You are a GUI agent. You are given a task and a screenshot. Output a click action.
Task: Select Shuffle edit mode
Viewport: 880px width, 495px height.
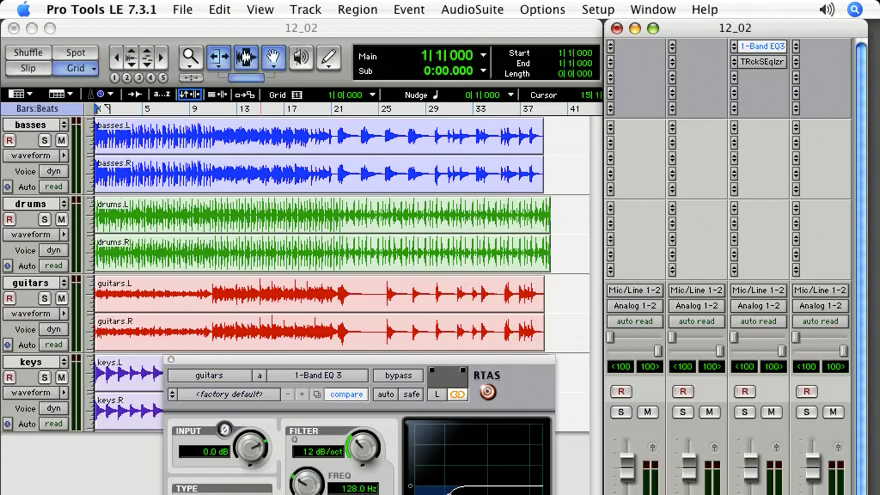tap(28, 53)
